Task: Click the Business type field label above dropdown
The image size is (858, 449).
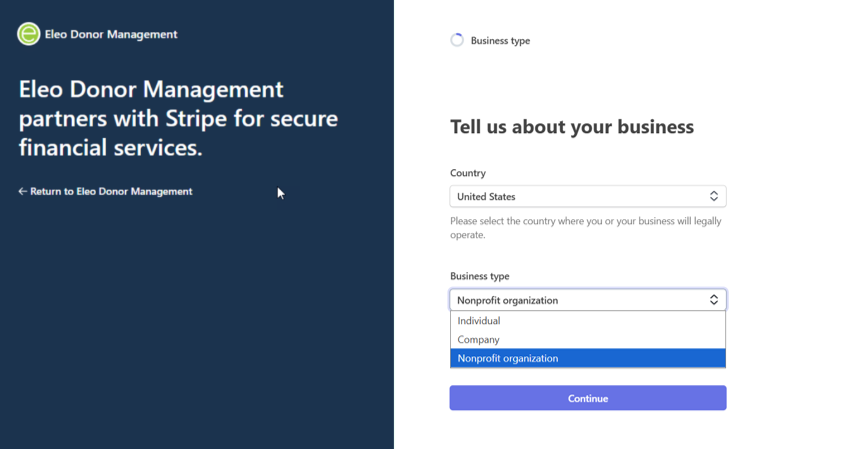Action: click(479, 276)
